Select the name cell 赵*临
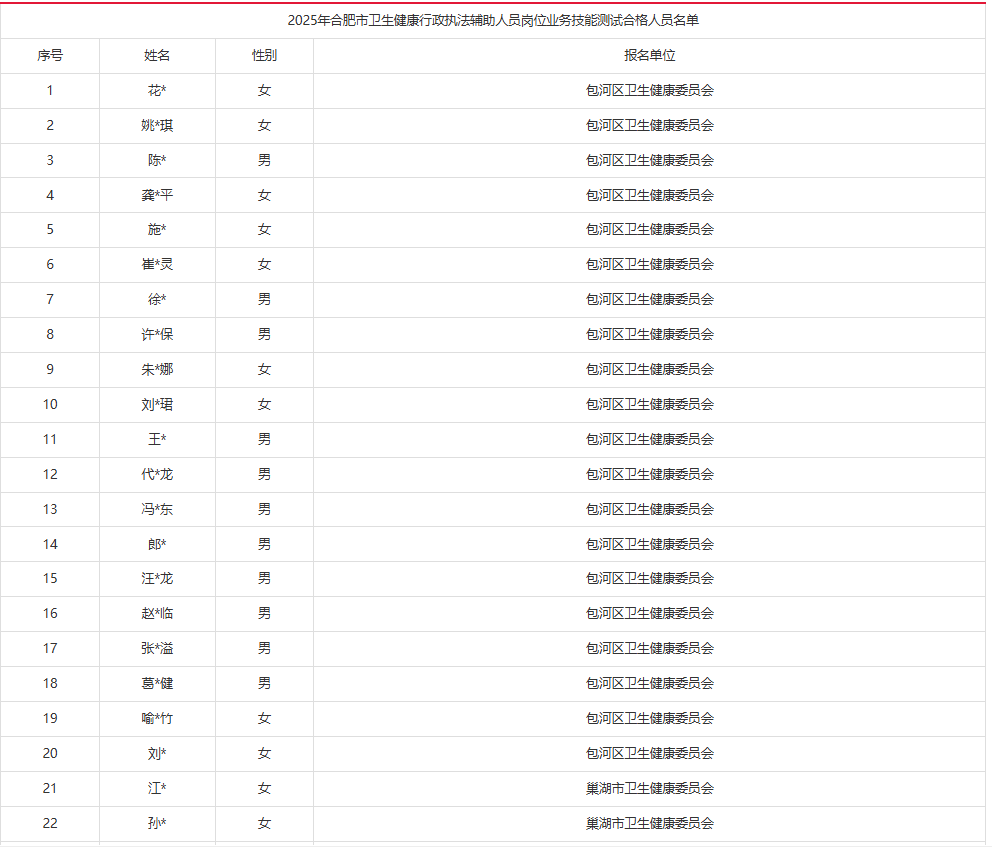 (157, 613)
